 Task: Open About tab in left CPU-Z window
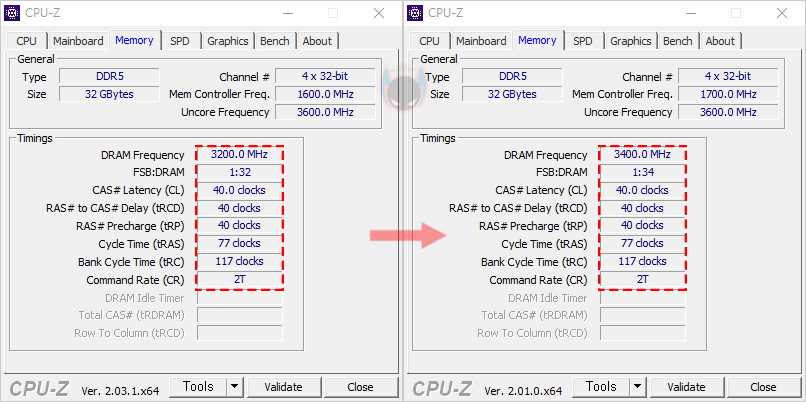pos(317,41)
